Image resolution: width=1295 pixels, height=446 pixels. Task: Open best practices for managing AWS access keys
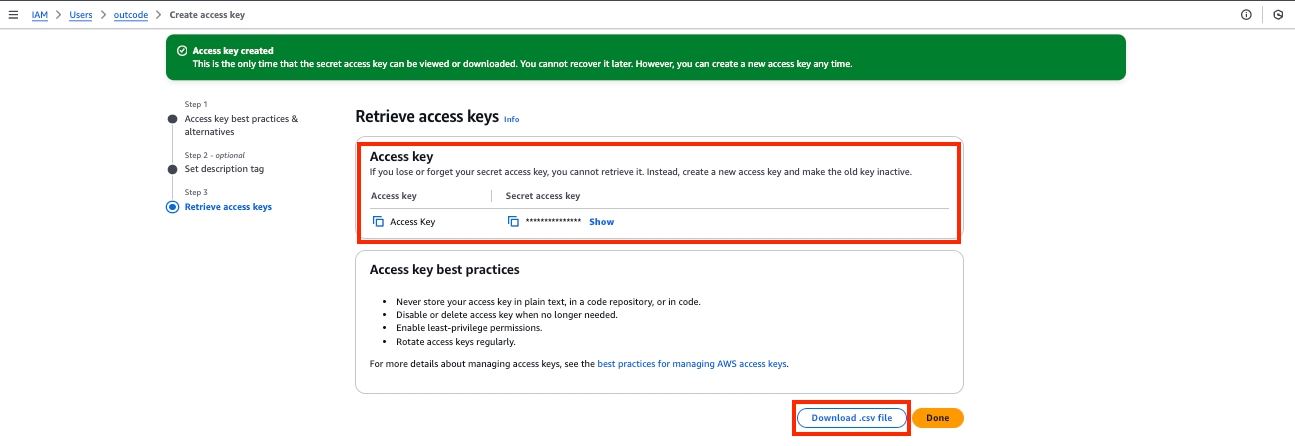[692, 364]
